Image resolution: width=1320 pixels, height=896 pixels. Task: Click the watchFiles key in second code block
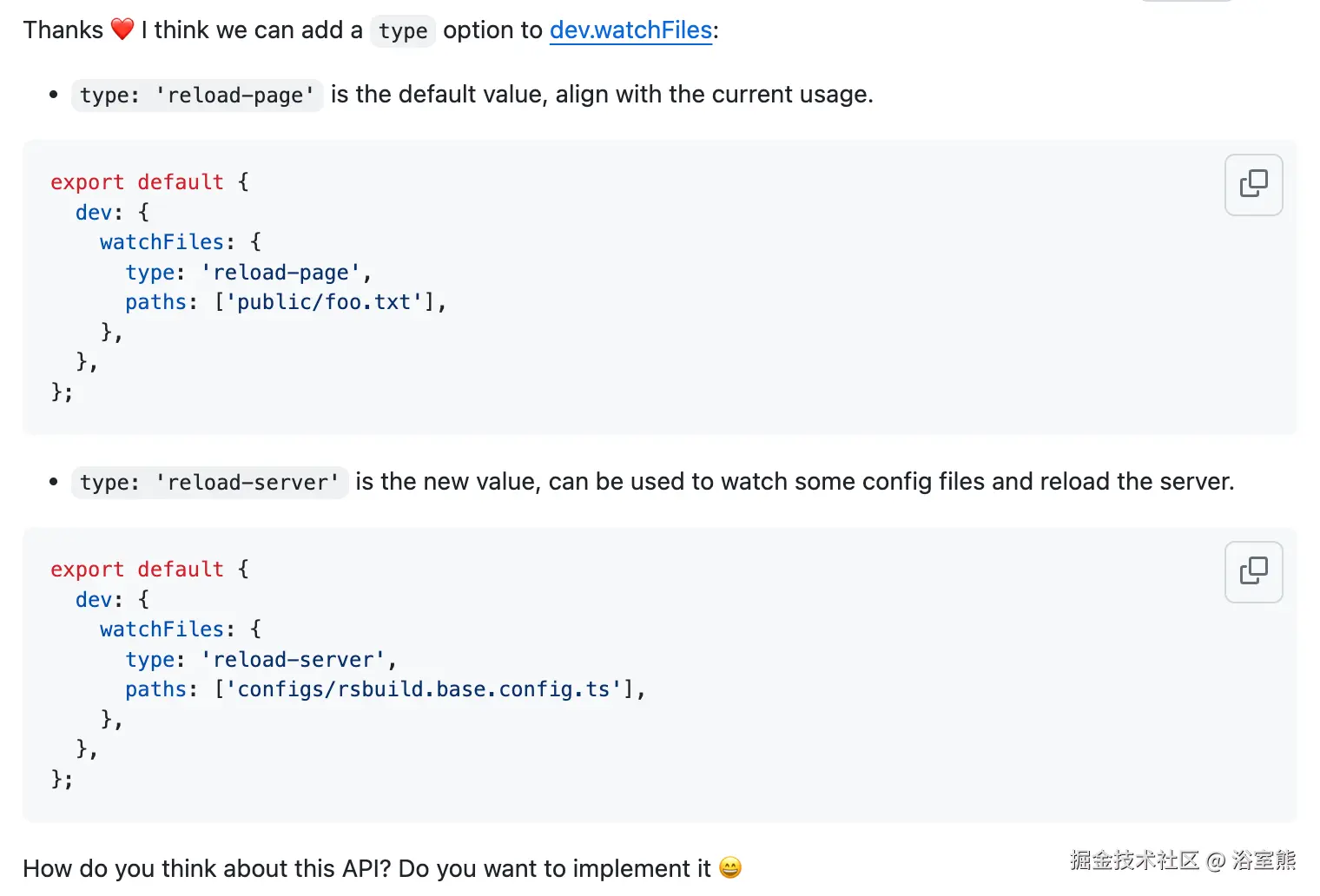coord(162,629)
